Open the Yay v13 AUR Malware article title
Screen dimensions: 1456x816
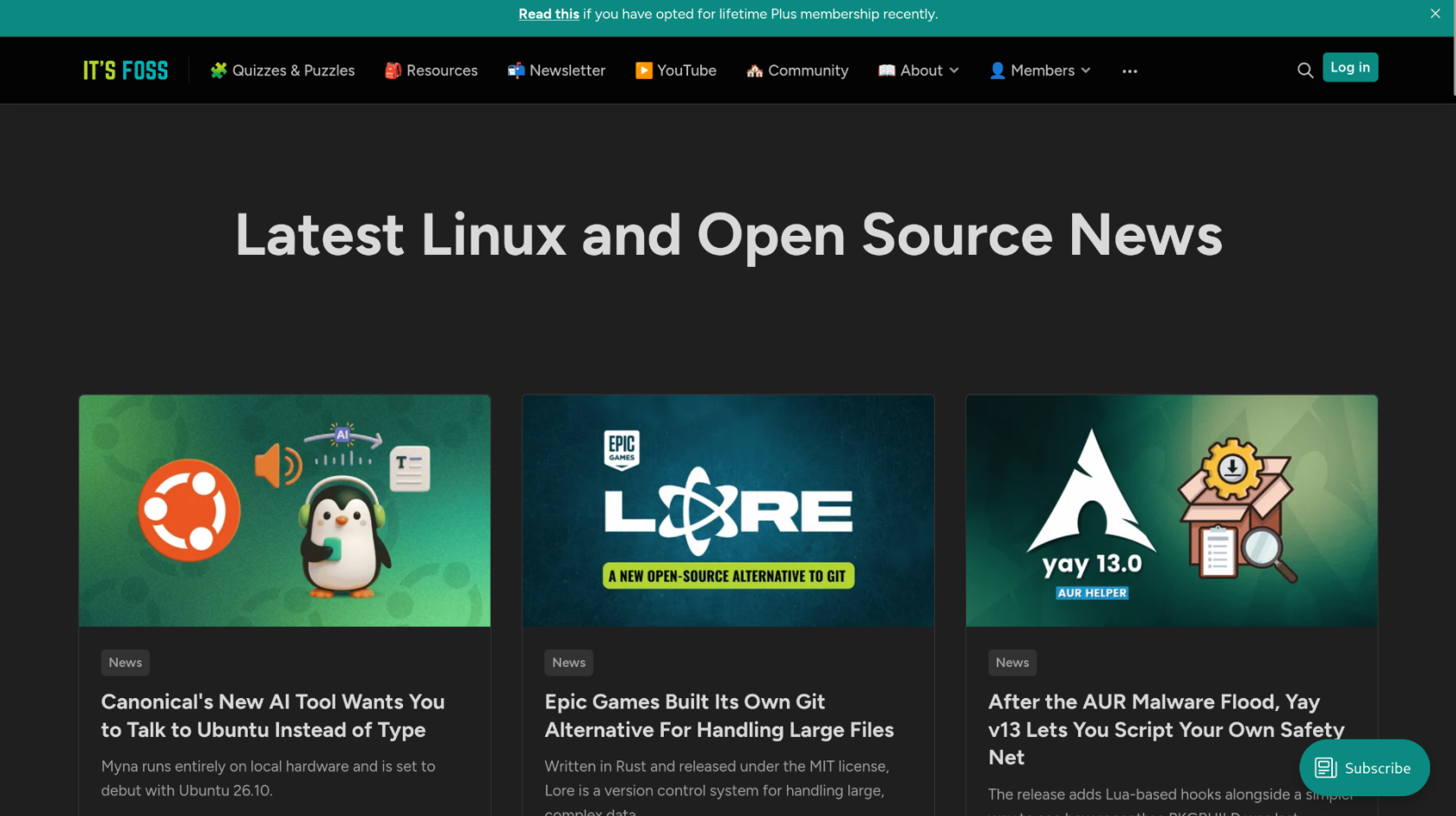(1167, 729)
